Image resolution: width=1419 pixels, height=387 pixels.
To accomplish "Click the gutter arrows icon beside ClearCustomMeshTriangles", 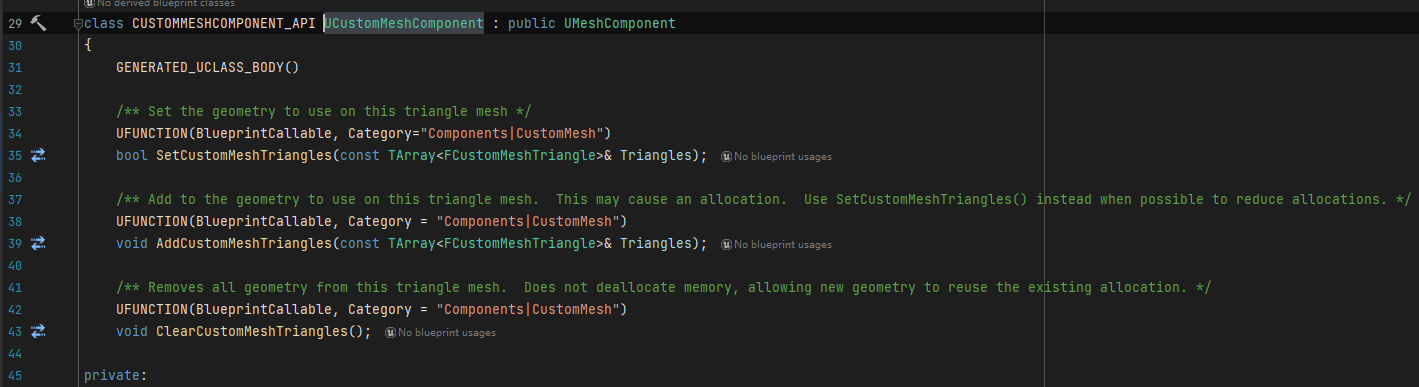I will [x=39, y=331].
